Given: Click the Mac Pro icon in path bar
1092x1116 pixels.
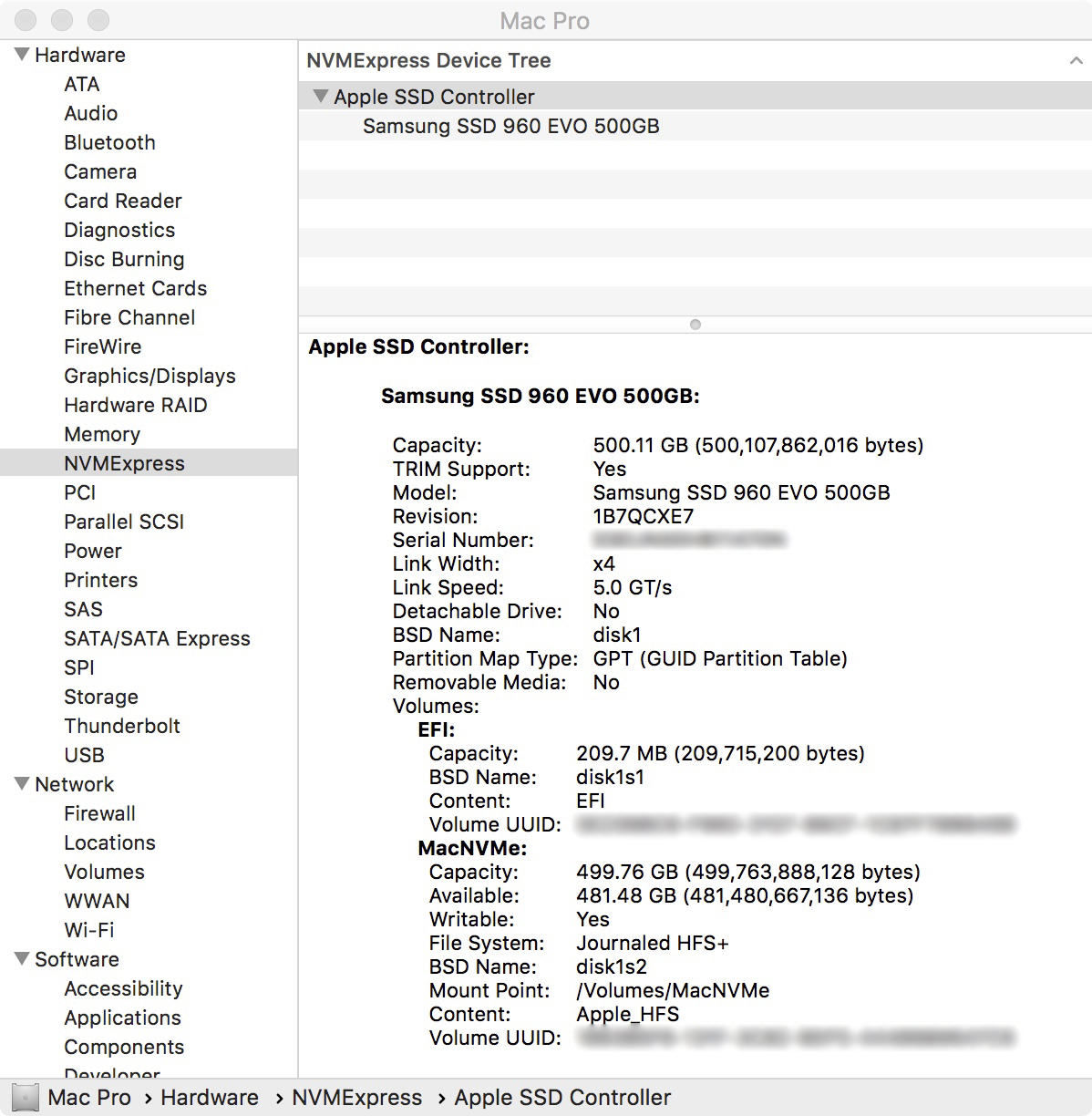Looking at the screenshot, I should click(25, 1098).
